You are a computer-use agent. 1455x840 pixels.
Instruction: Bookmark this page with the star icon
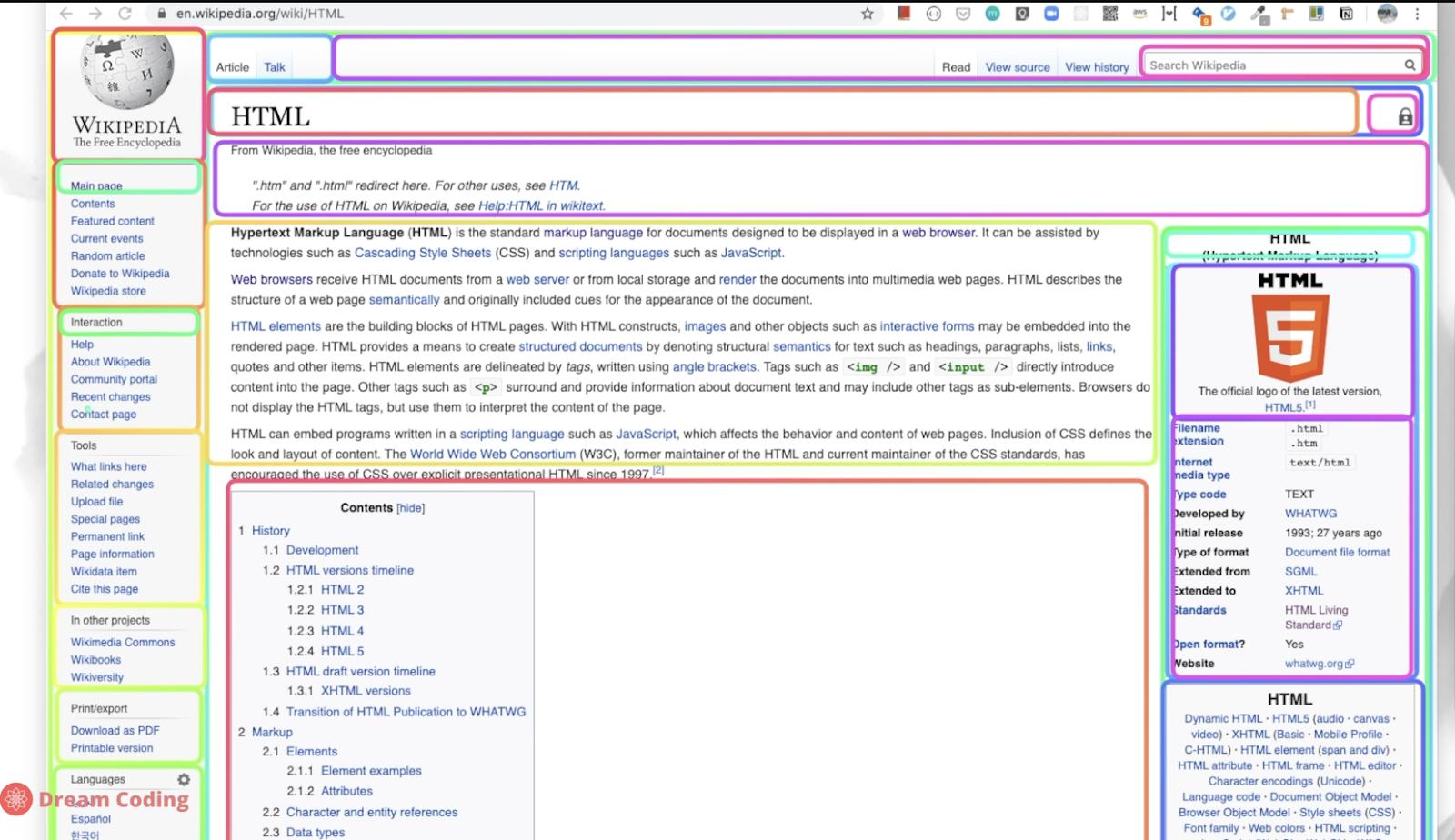[x=868, y=14]
